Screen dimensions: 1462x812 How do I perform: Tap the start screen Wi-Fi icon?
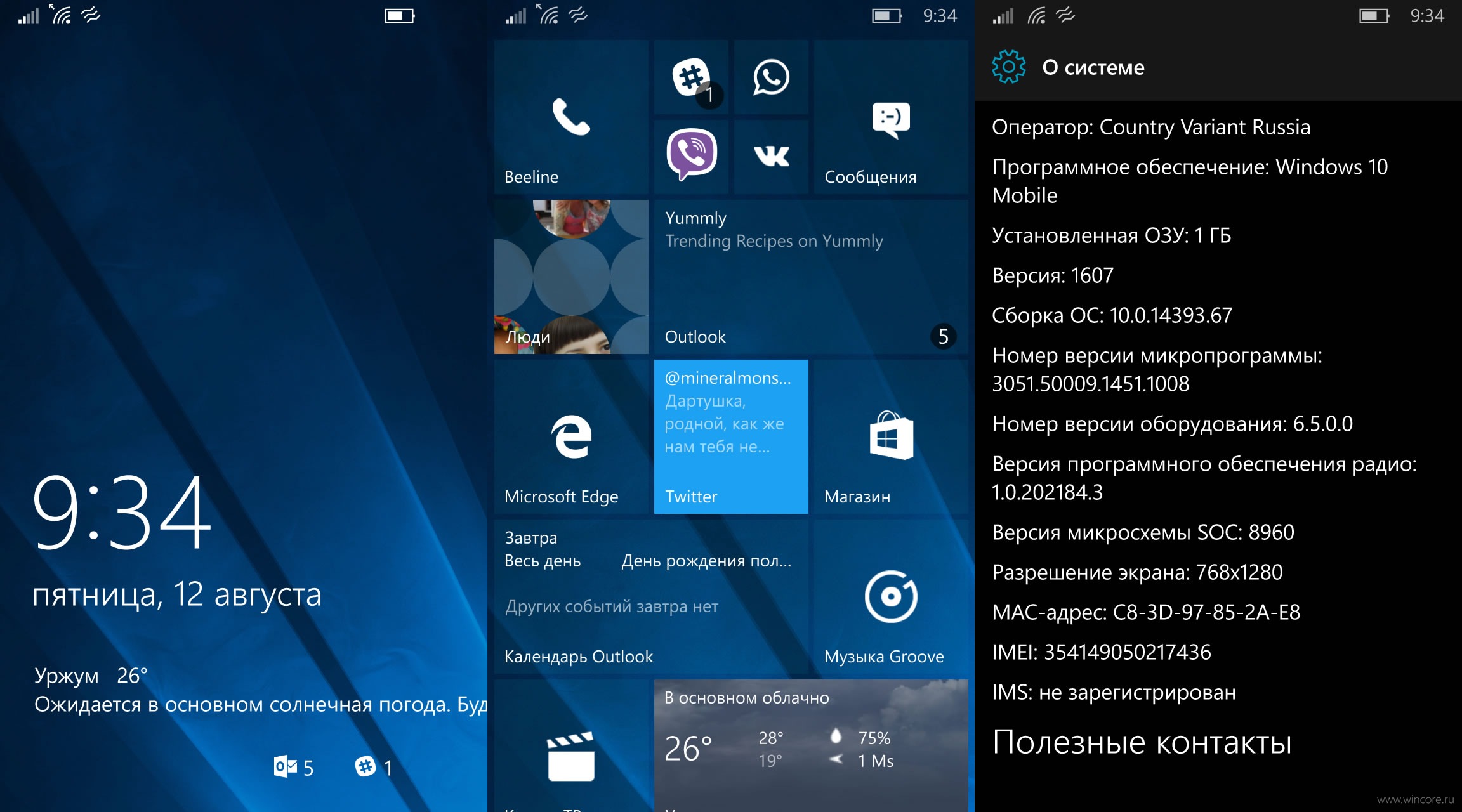[x=548, y=15]
